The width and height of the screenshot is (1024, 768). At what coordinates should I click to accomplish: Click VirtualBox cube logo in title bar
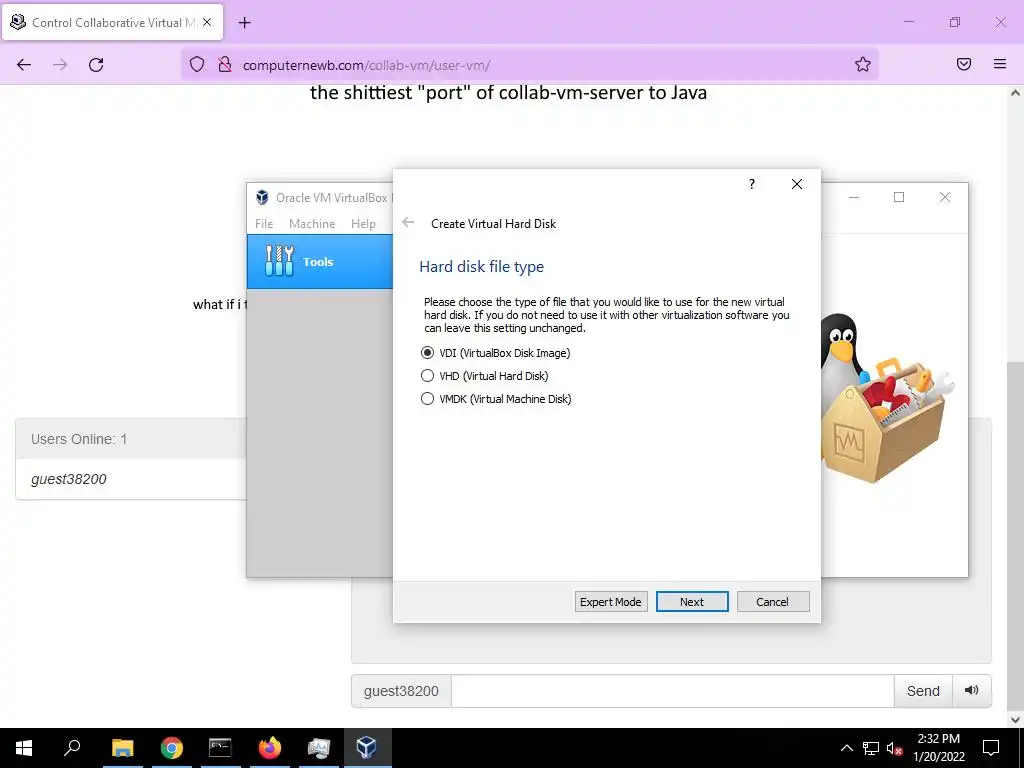click(x=262, y=197)
